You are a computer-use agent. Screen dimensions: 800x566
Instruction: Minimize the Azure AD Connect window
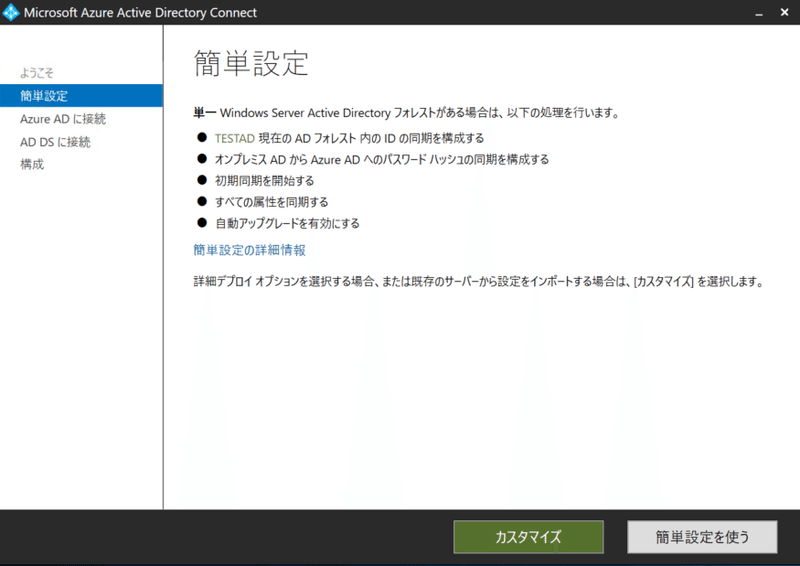point(759,13)
